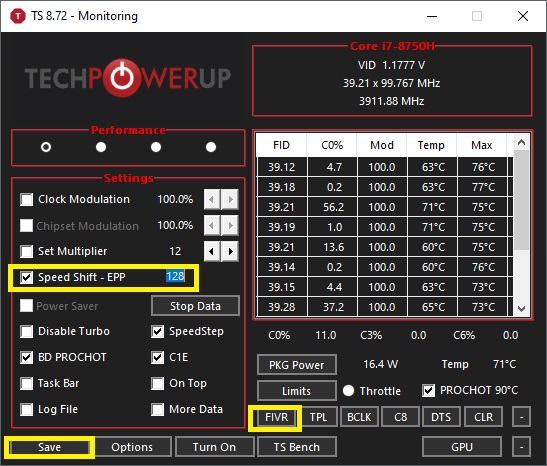The image size is (547, 466).
Task: Select the fourth Performance profile radio button
Action: [x=211, y=147]
